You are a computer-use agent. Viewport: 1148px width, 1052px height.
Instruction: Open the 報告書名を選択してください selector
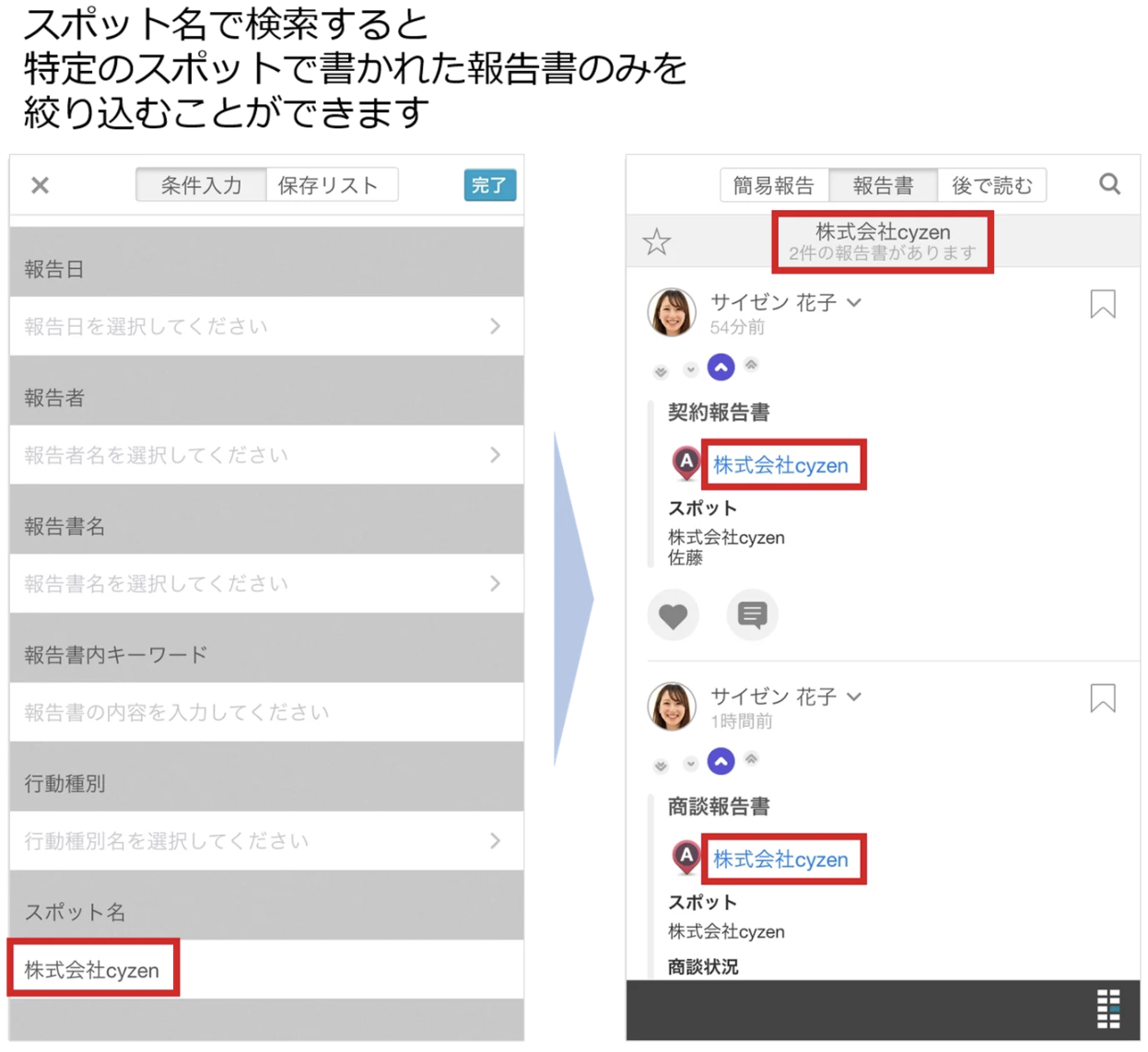click(x=266, y=584)
